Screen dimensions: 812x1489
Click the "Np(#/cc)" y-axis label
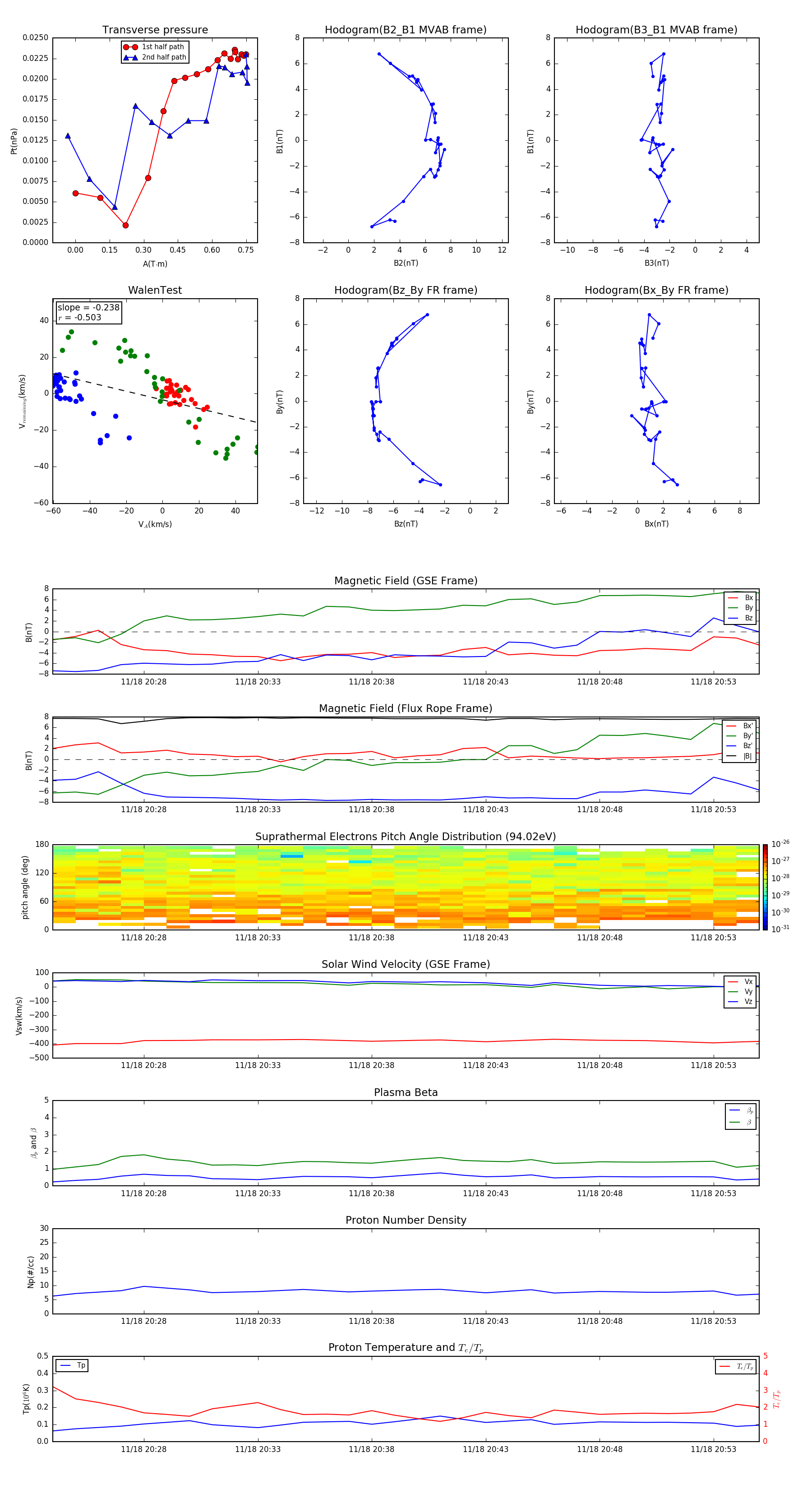(x=31, y=1272)
